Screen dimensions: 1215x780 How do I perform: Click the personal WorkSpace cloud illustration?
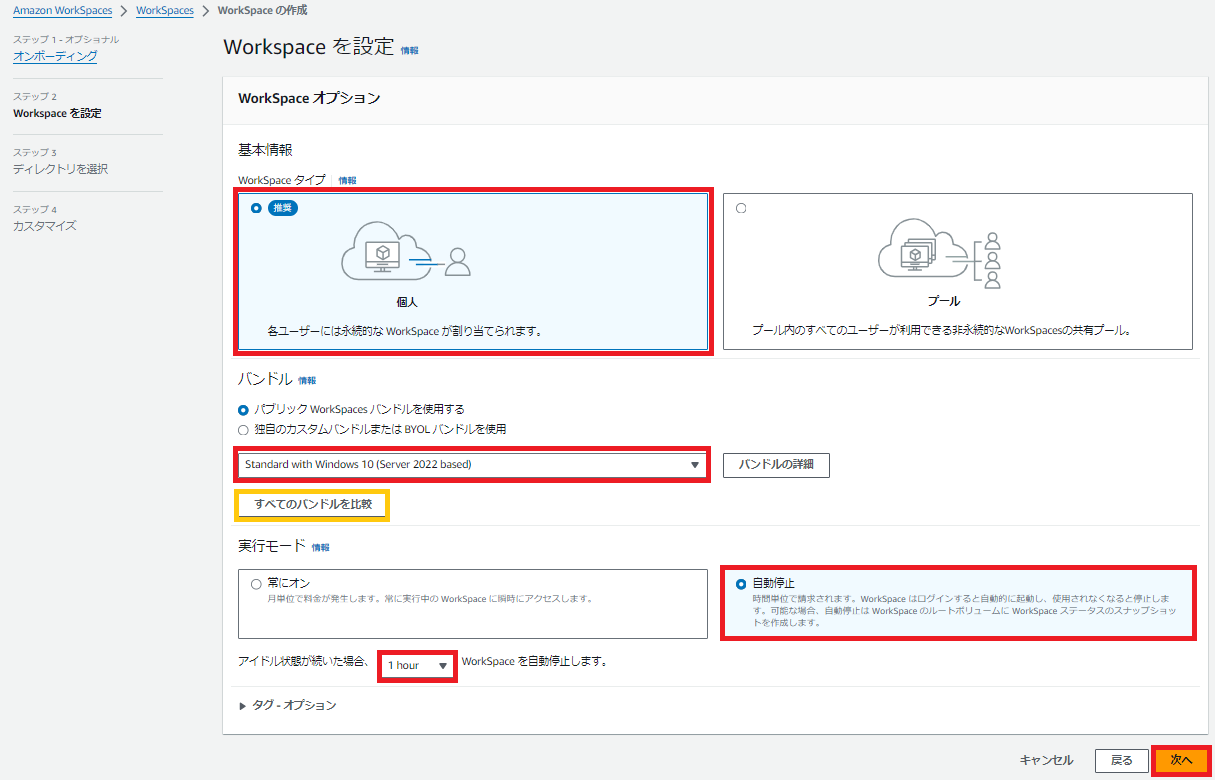pyautogui.click(x=405, y=250)
